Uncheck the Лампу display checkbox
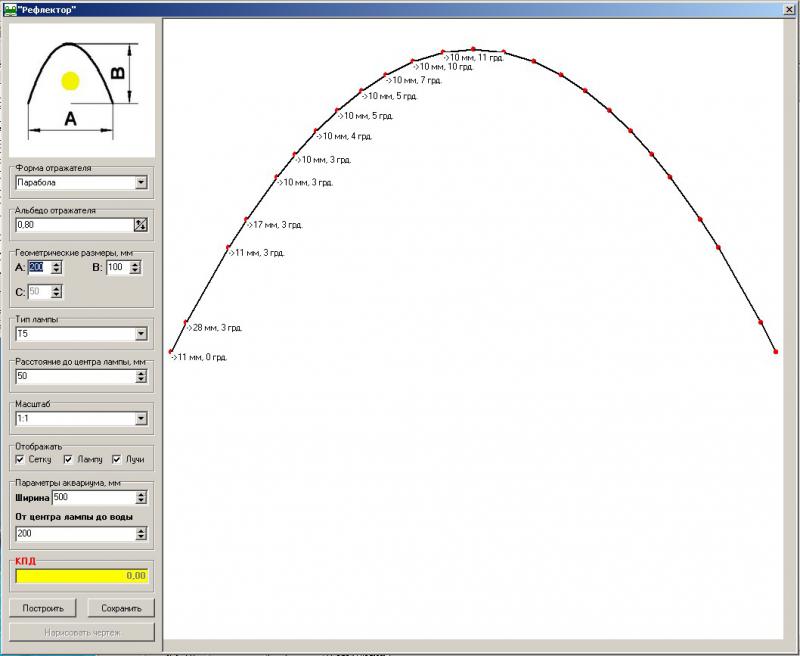 (69, 460)
